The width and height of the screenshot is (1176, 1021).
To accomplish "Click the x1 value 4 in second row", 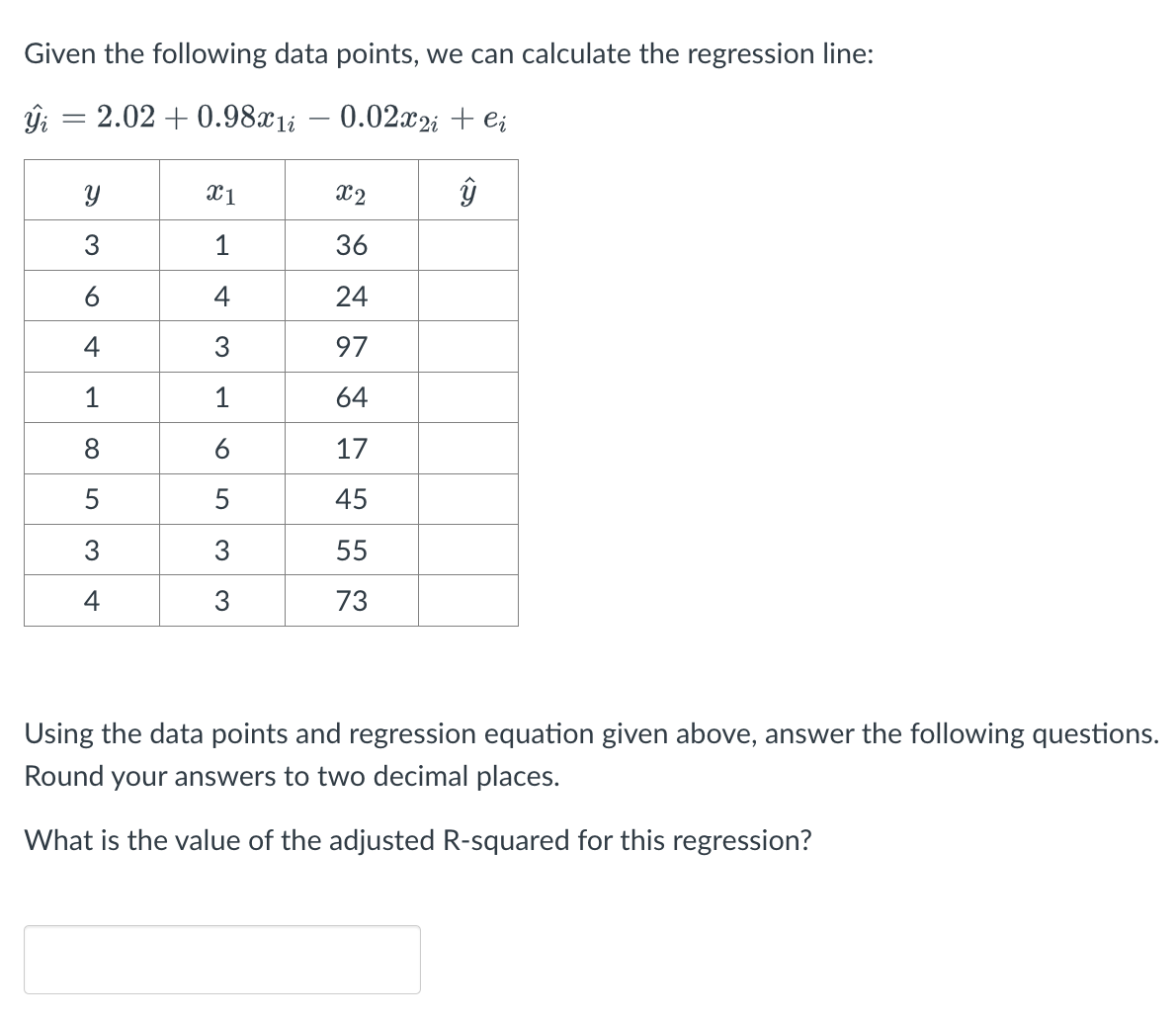I will pos(221,295).
